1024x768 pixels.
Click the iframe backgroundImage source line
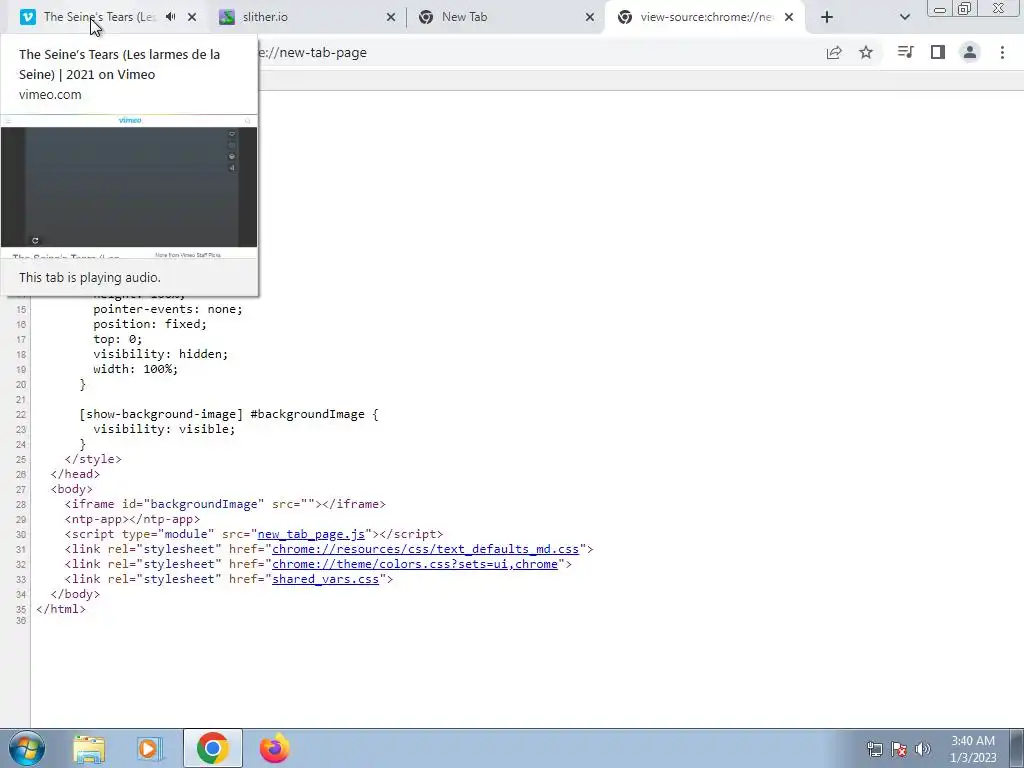point(225,504)
